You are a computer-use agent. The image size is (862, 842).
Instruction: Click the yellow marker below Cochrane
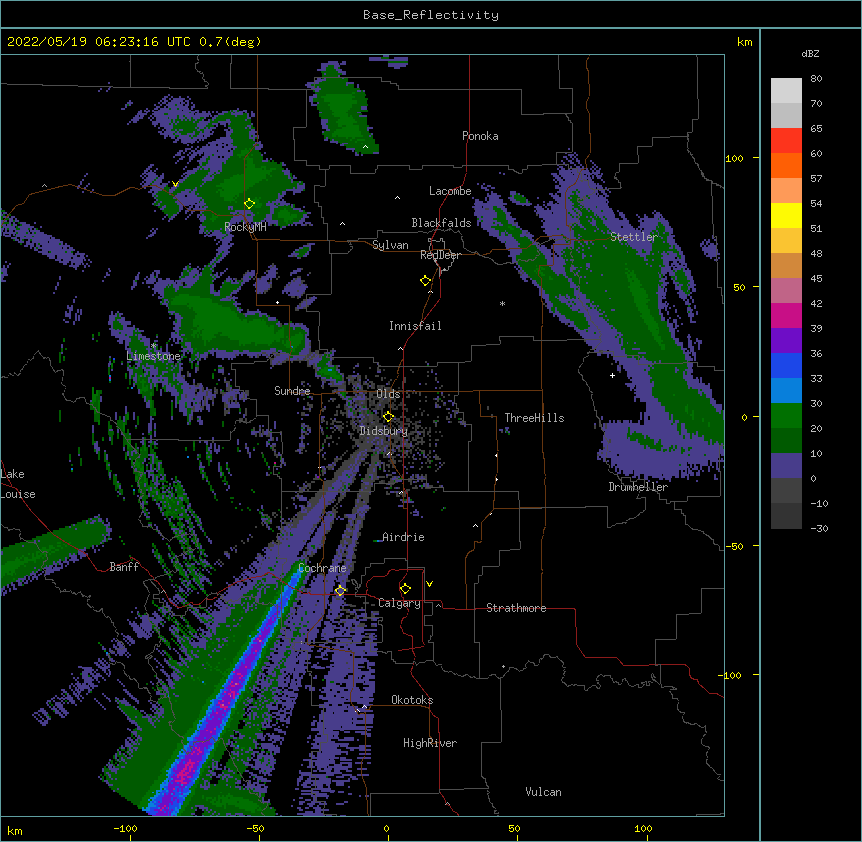point(340,590)
